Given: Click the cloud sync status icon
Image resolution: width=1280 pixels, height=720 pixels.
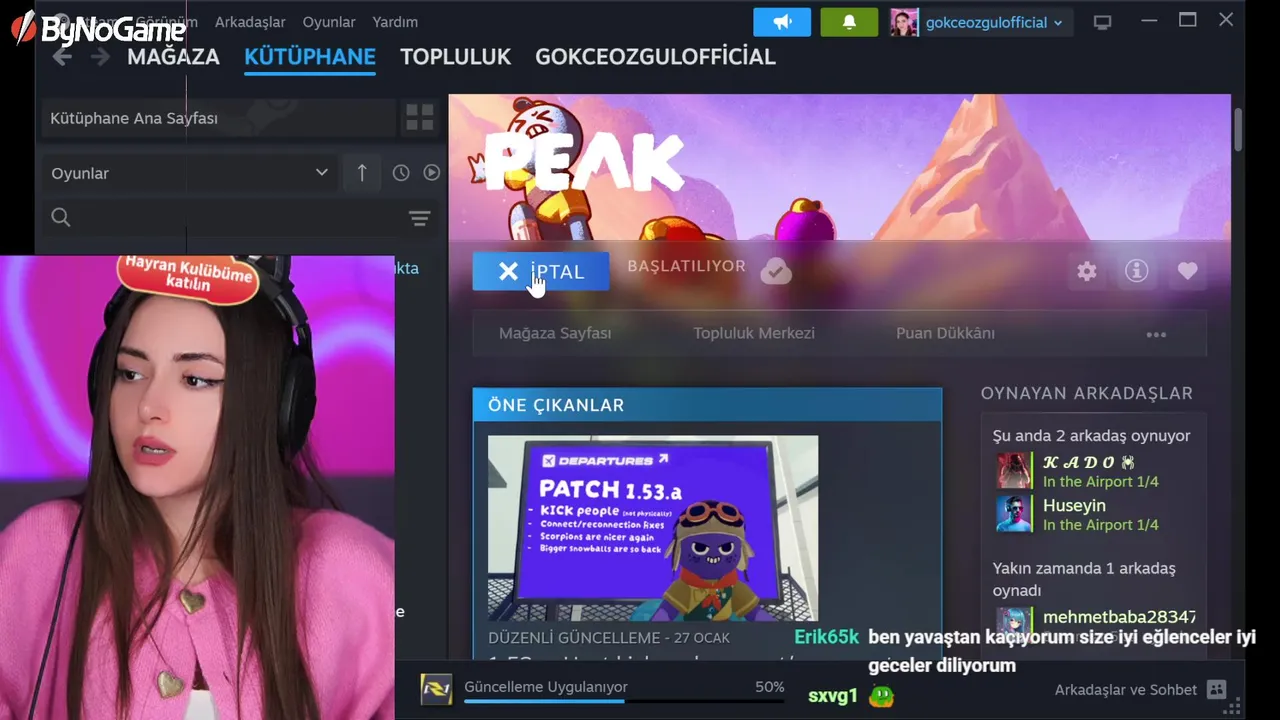Looking at the screenshot, I should (776, 271).
